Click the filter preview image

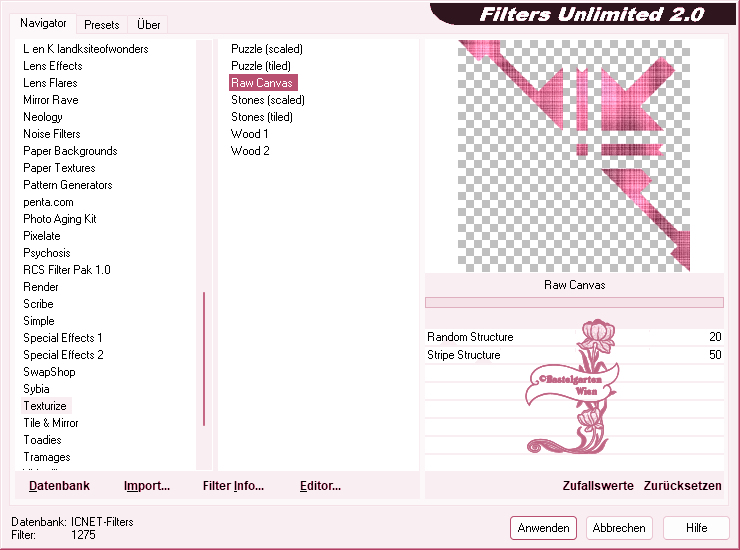574,155
